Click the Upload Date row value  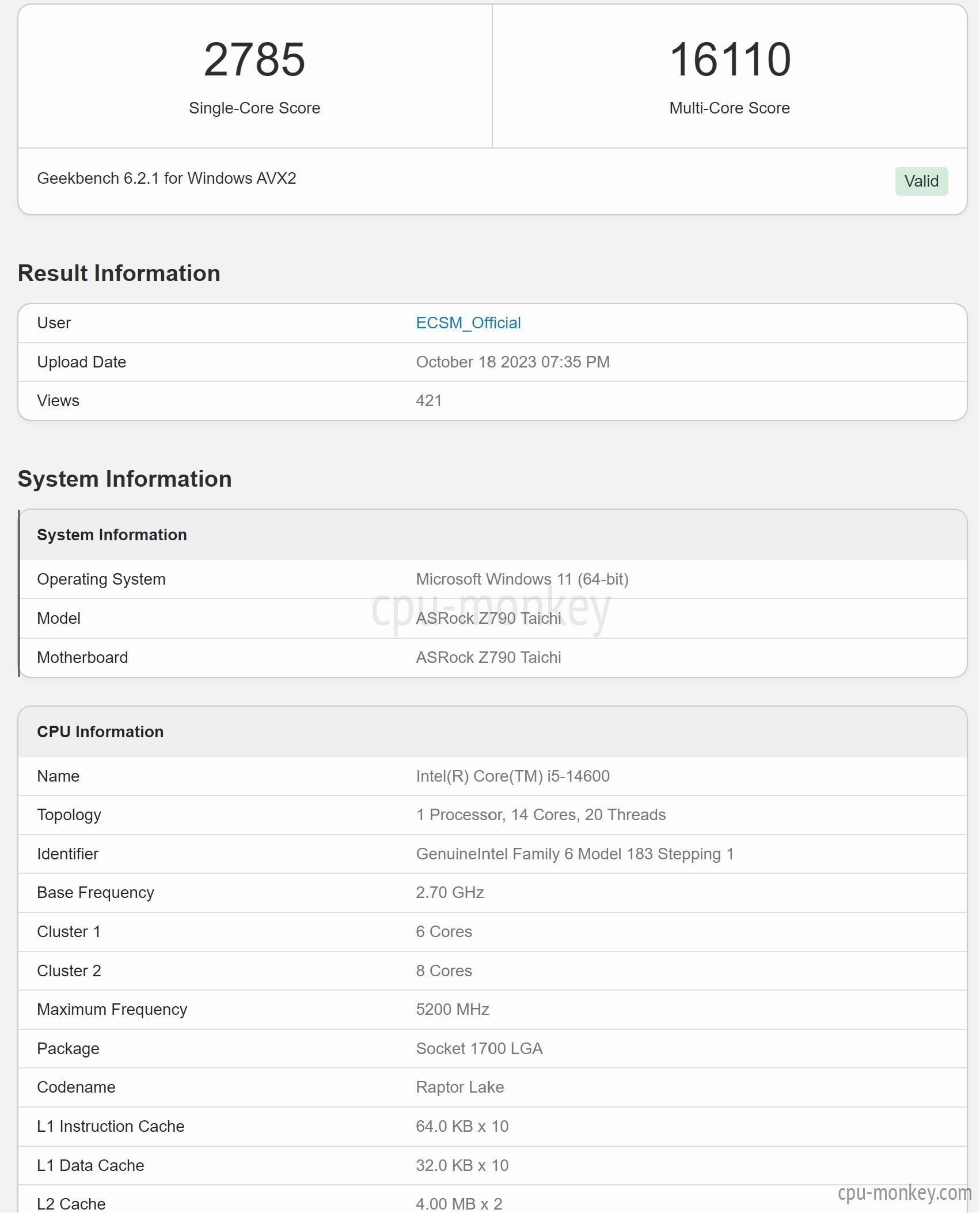pos(512,362)
